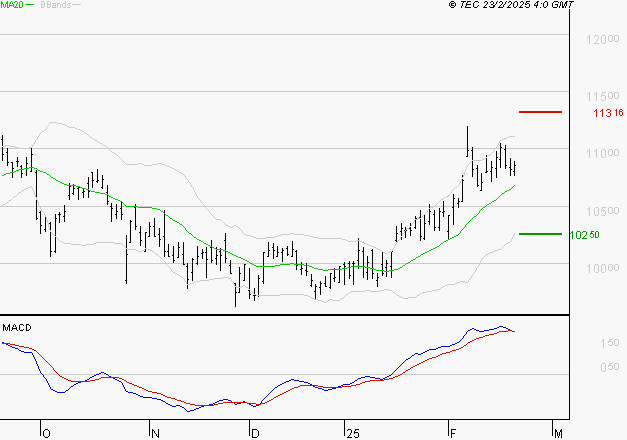Click the 25 year marker on time axis
This screenshot has height=440, width=627.
[x=353, y=434]
